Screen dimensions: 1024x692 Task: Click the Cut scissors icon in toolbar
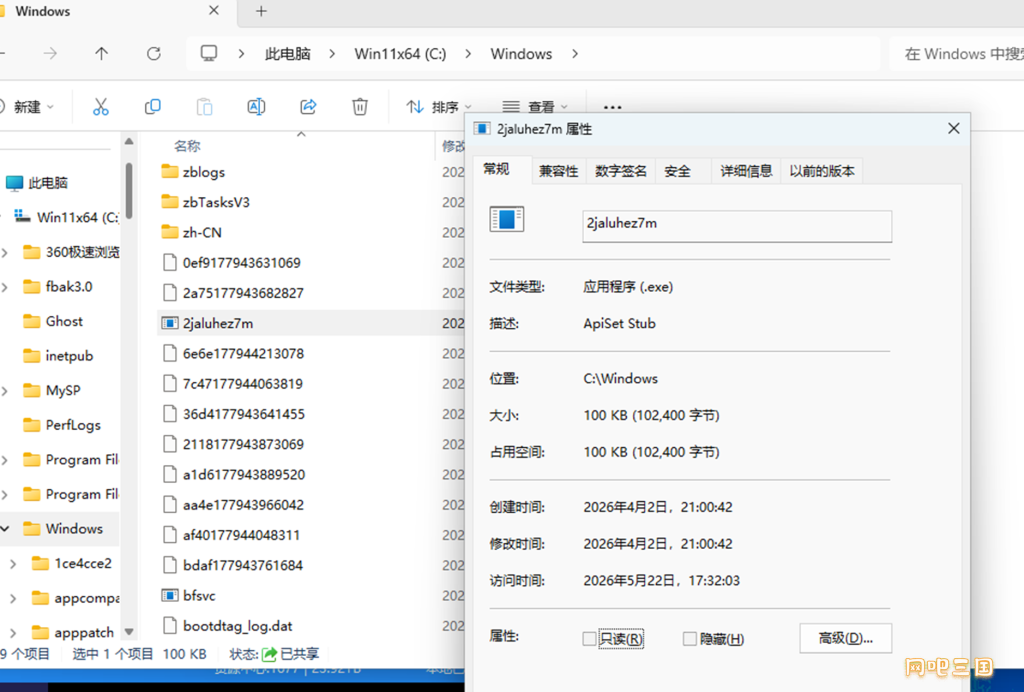click(101, 106)
